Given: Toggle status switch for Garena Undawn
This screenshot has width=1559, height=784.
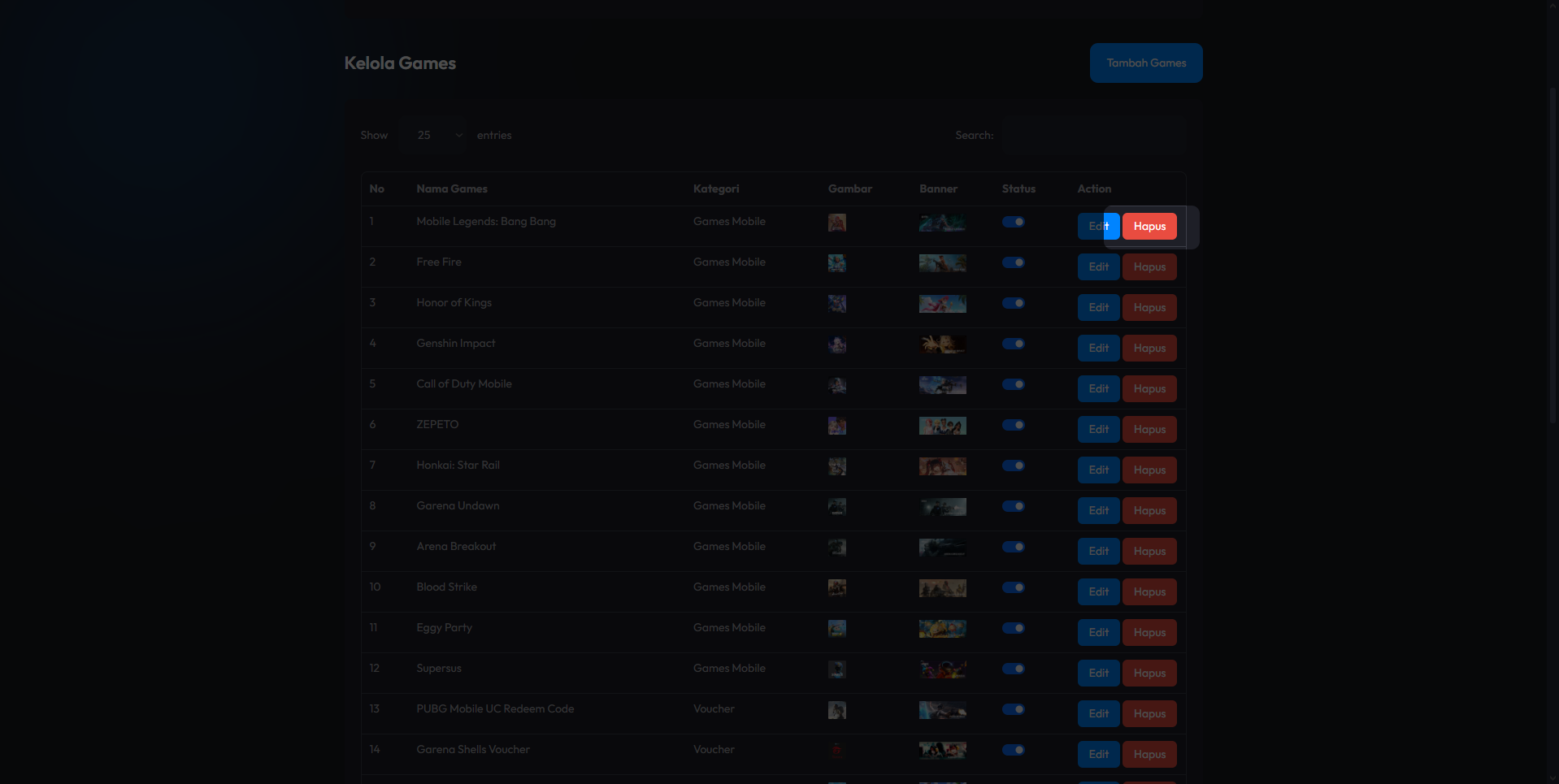Looking at the screenshot, I should pyautogui.click(x=1014, y=506).
